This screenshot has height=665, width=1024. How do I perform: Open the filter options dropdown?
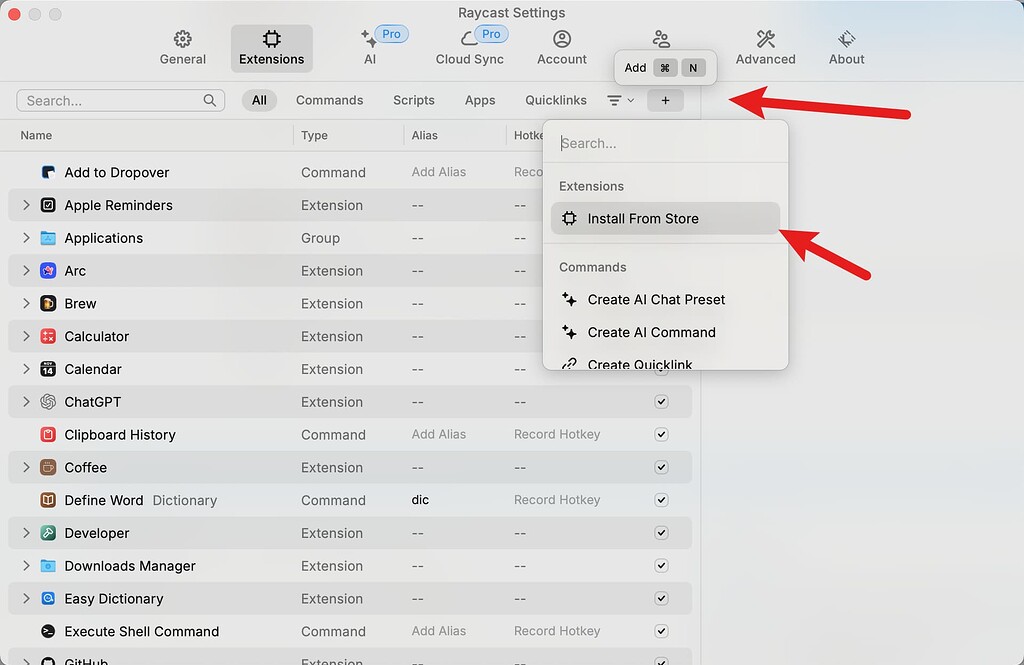620,101
